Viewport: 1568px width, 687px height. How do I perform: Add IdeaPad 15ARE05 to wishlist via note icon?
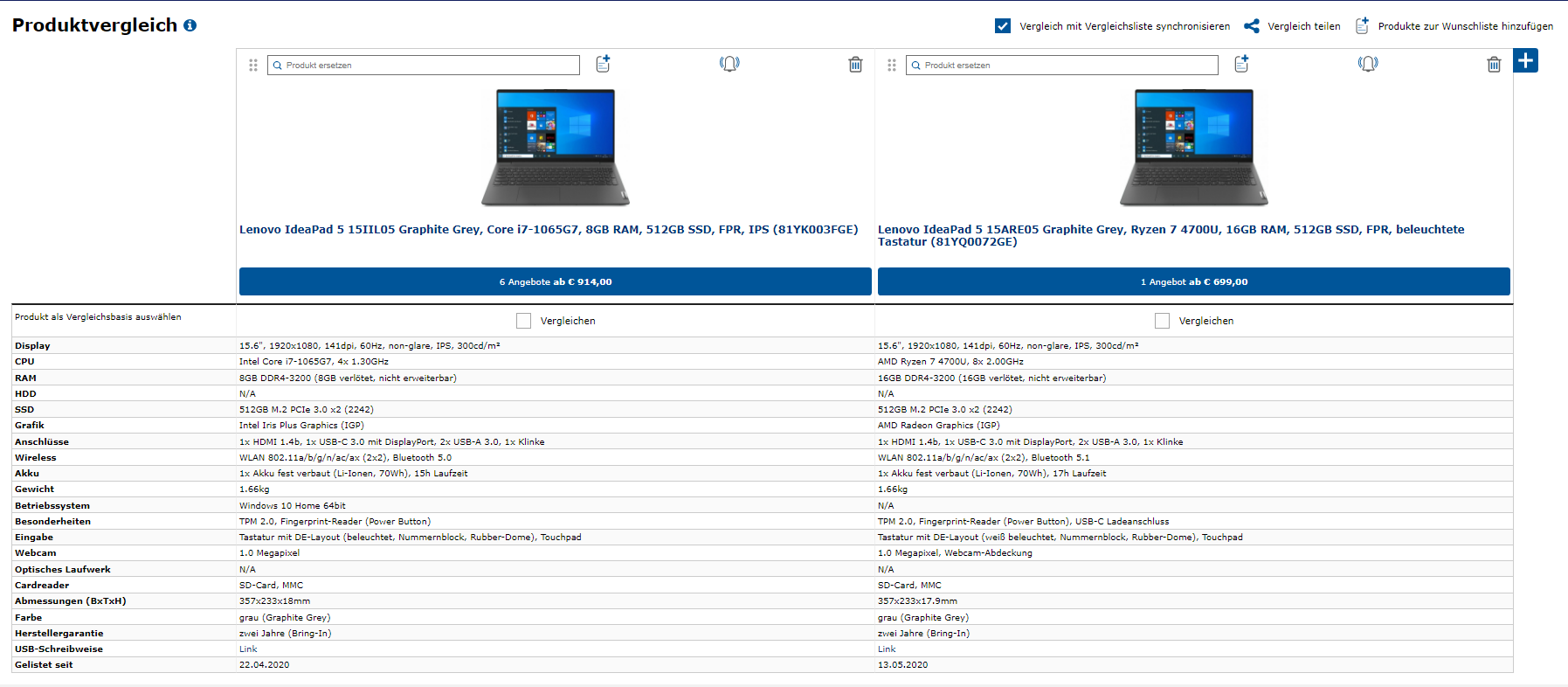click(1241, 64)
